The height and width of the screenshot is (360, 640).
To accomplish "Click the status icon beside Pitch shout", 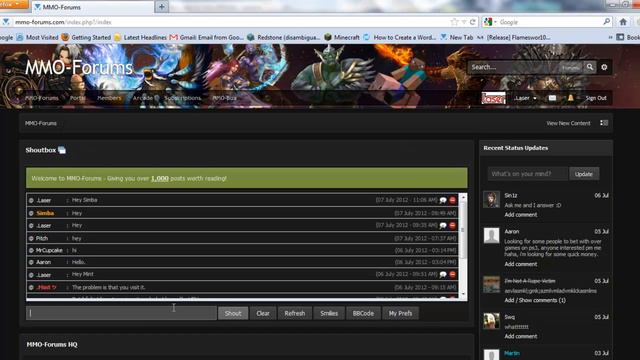I will point(31,238).
